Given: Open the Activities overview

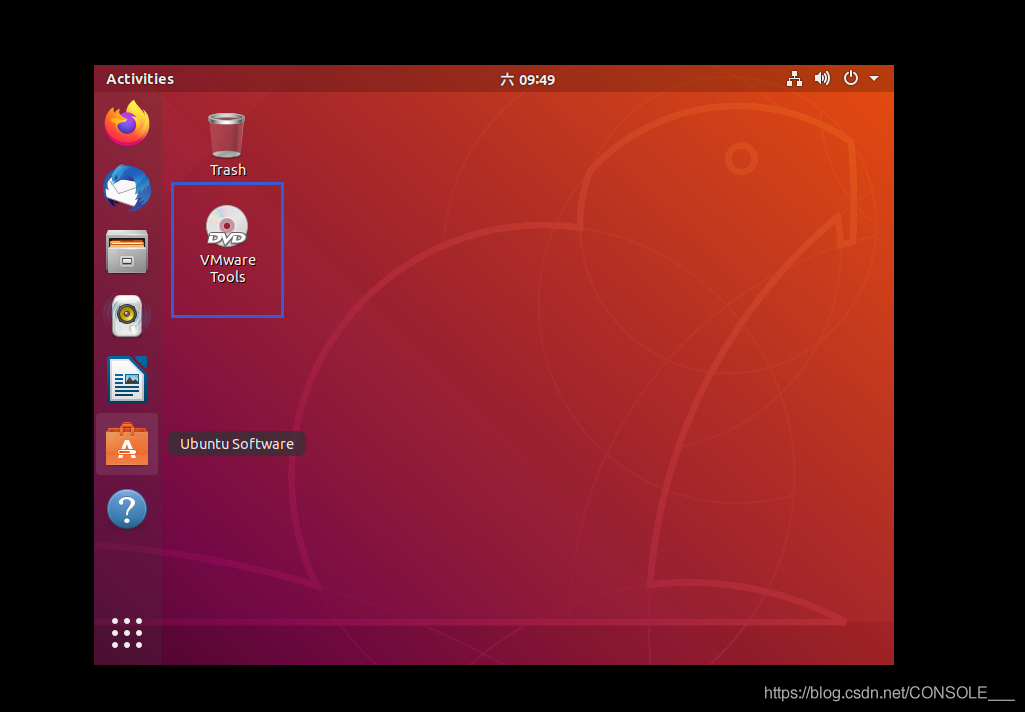Looking at the screenshot, I should pyautogui.click(x=140, y=79).
